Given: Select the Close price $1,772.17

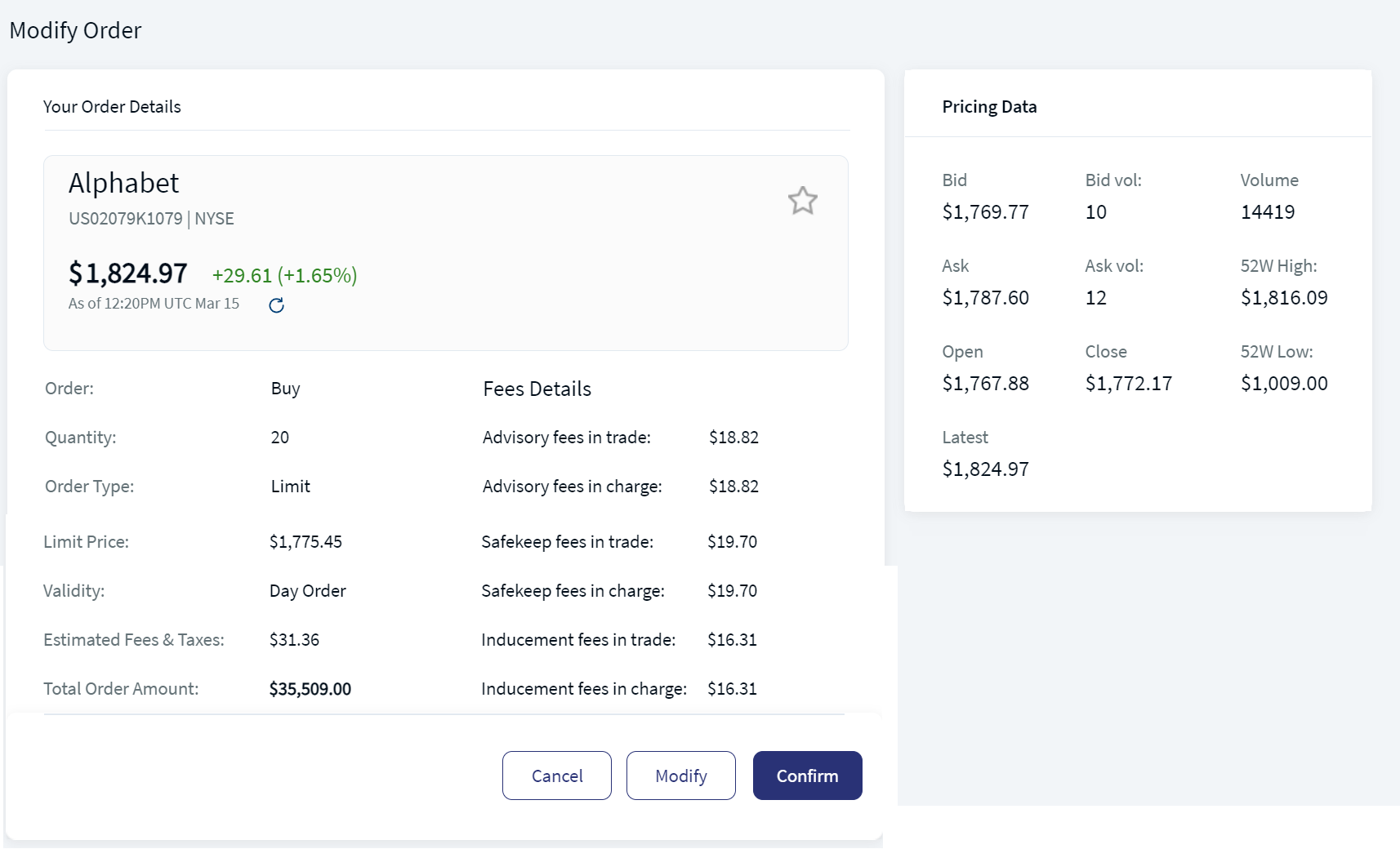Looking at the screenshot, I should pos(1129,384).
